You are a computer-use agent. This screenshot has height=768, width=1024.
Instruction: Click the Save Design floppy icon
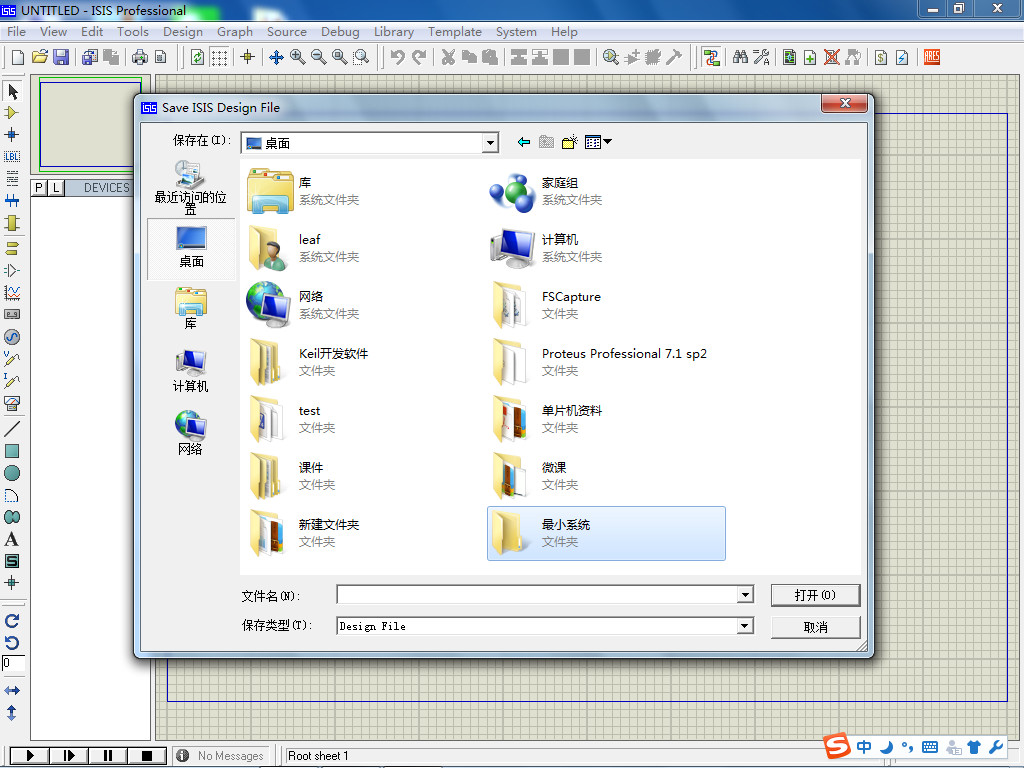(x=61, y=57)
